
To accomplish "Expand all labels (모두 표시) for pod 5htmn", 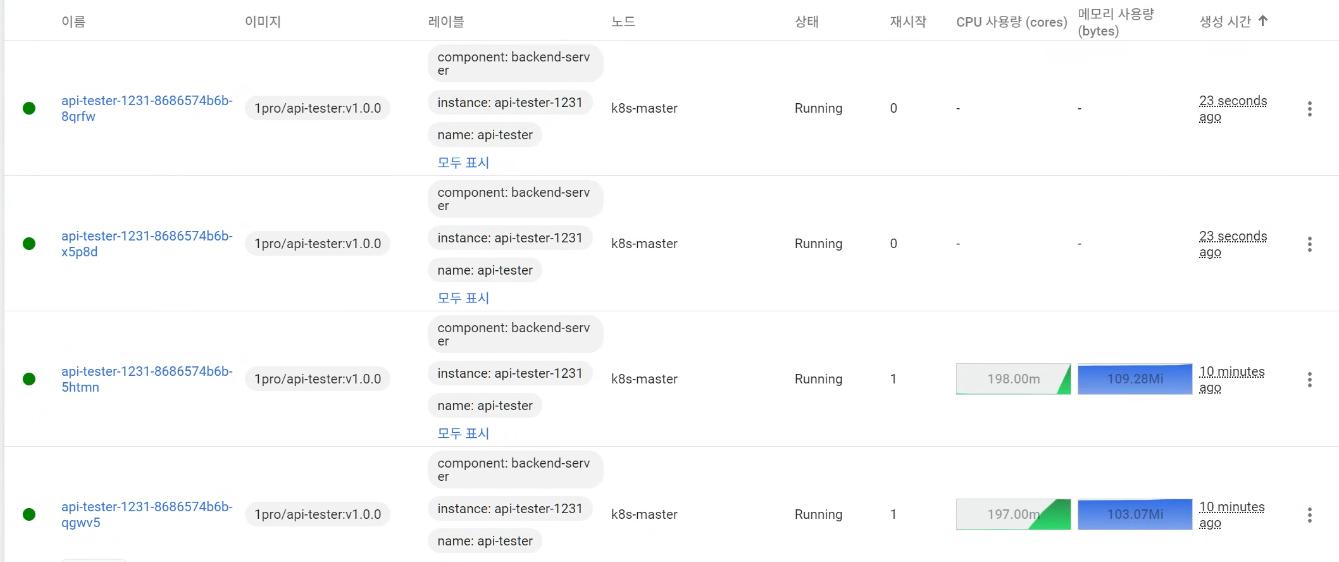I will [x=463, y=433].
